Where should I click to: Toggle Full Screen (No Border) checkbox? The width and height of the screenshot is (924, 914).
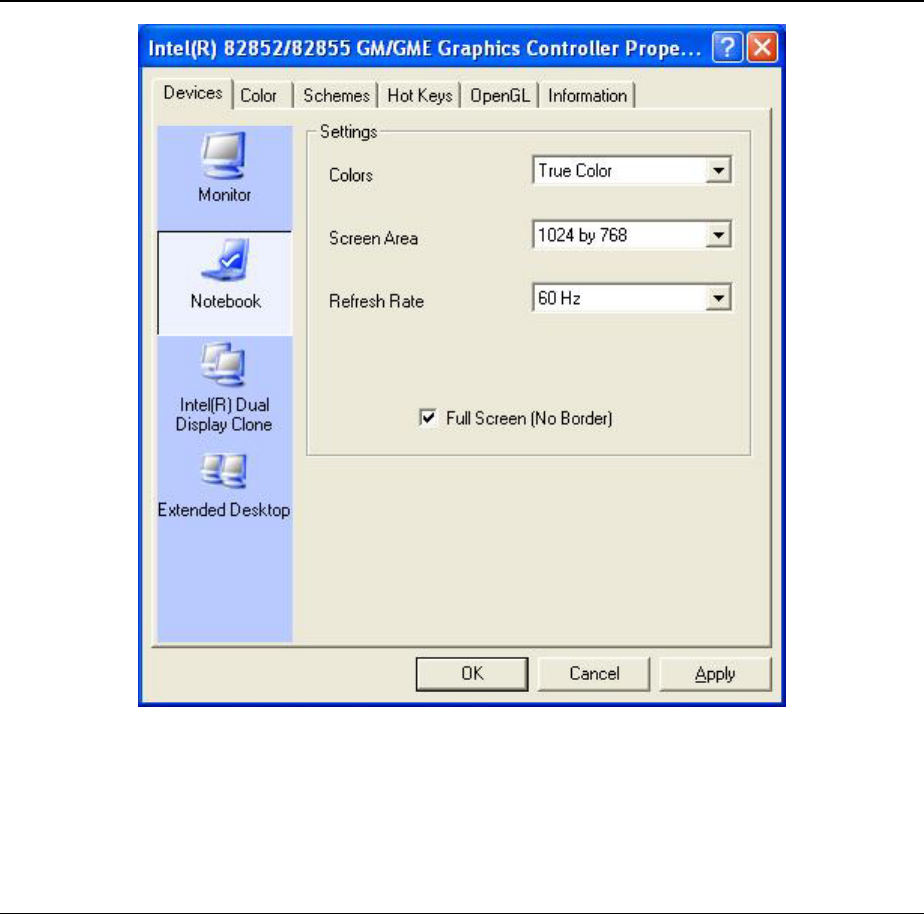pyautogui.click(x=428, y=418)
